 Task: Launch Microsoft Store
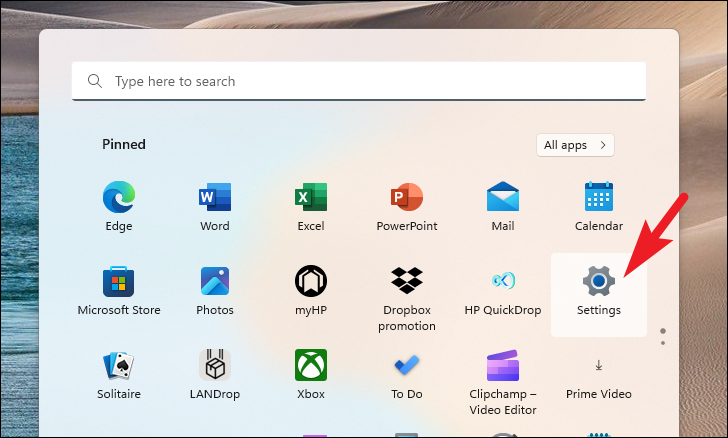click(x=119, y=291)
